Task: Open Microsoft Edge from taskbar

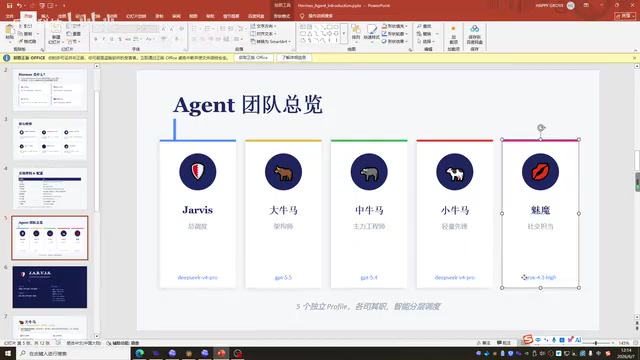Action: click(x=140, y=353)
